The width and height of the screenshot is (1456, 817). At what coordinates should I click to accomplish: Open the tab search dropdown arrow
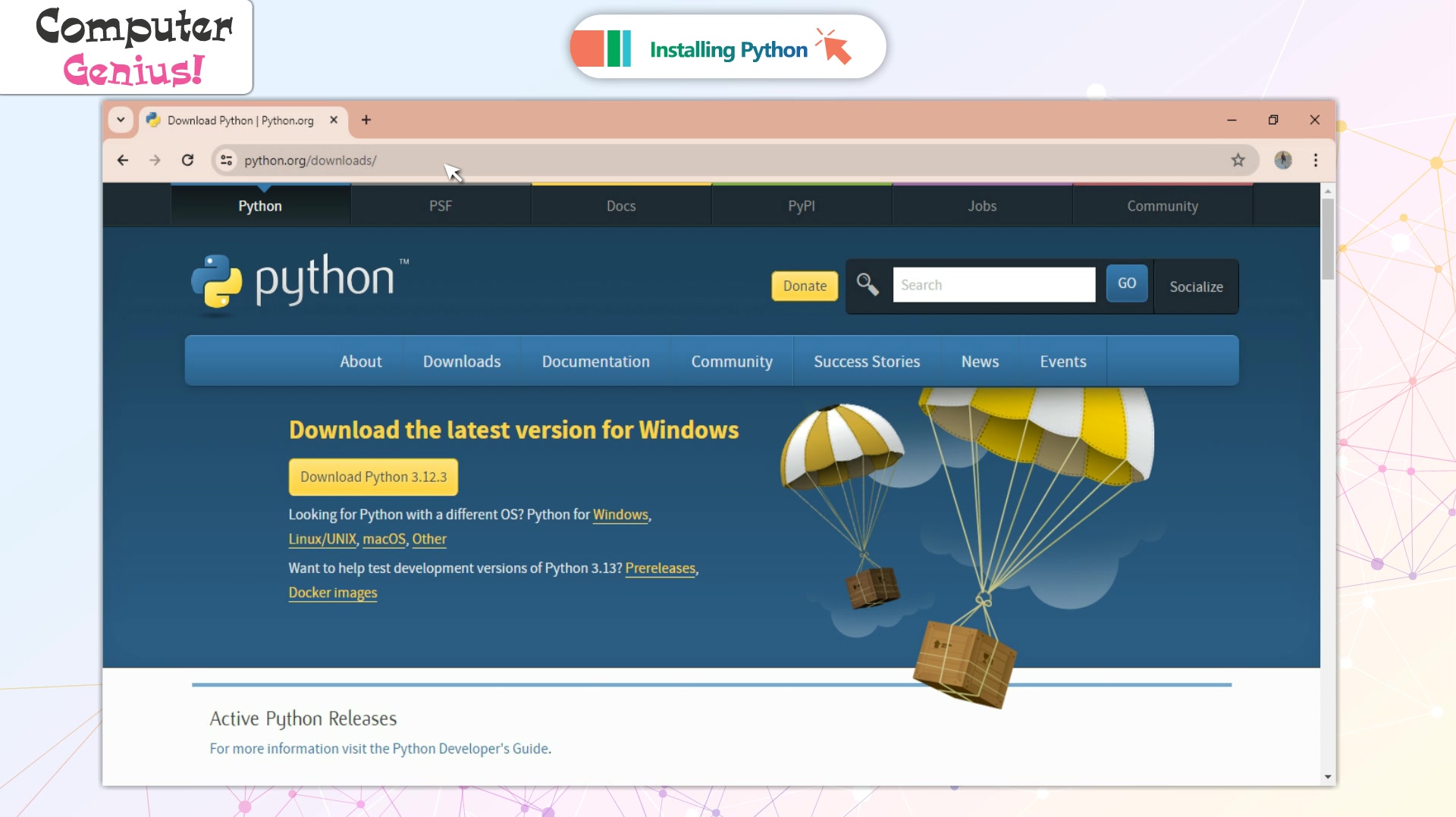point(121,120)
